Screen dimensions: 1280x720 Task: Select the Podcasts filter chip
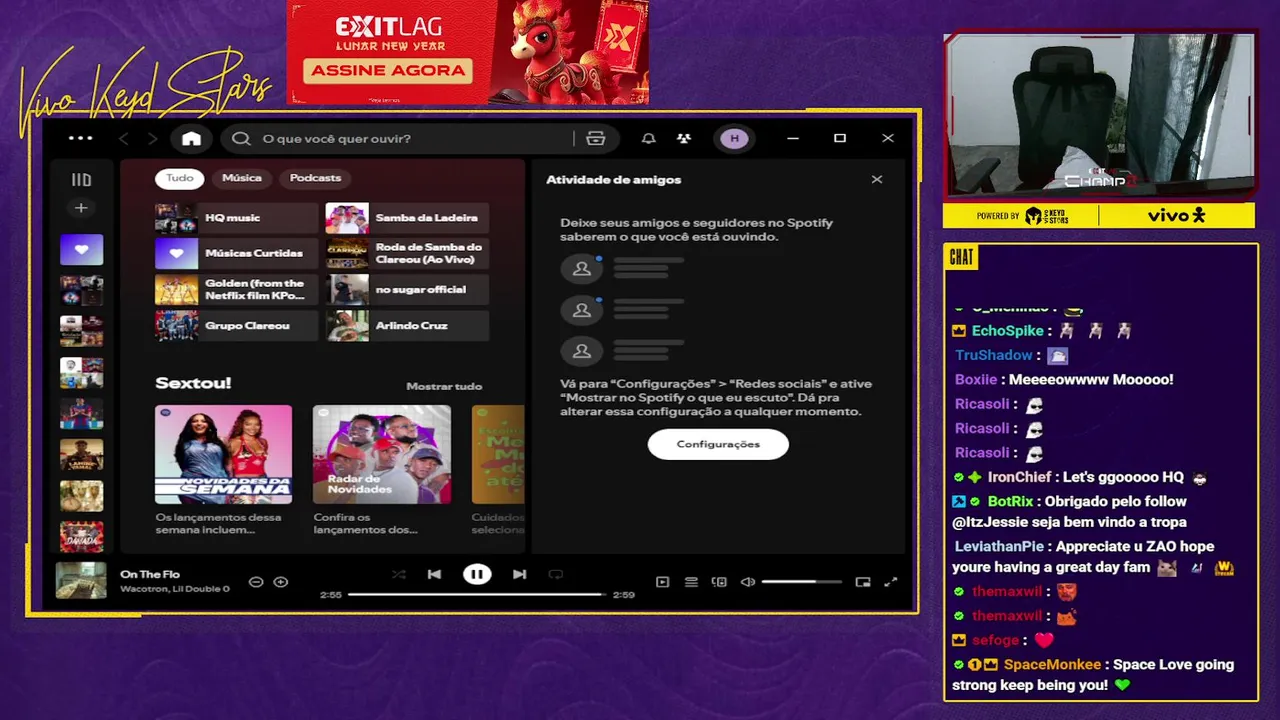(315, 178)
